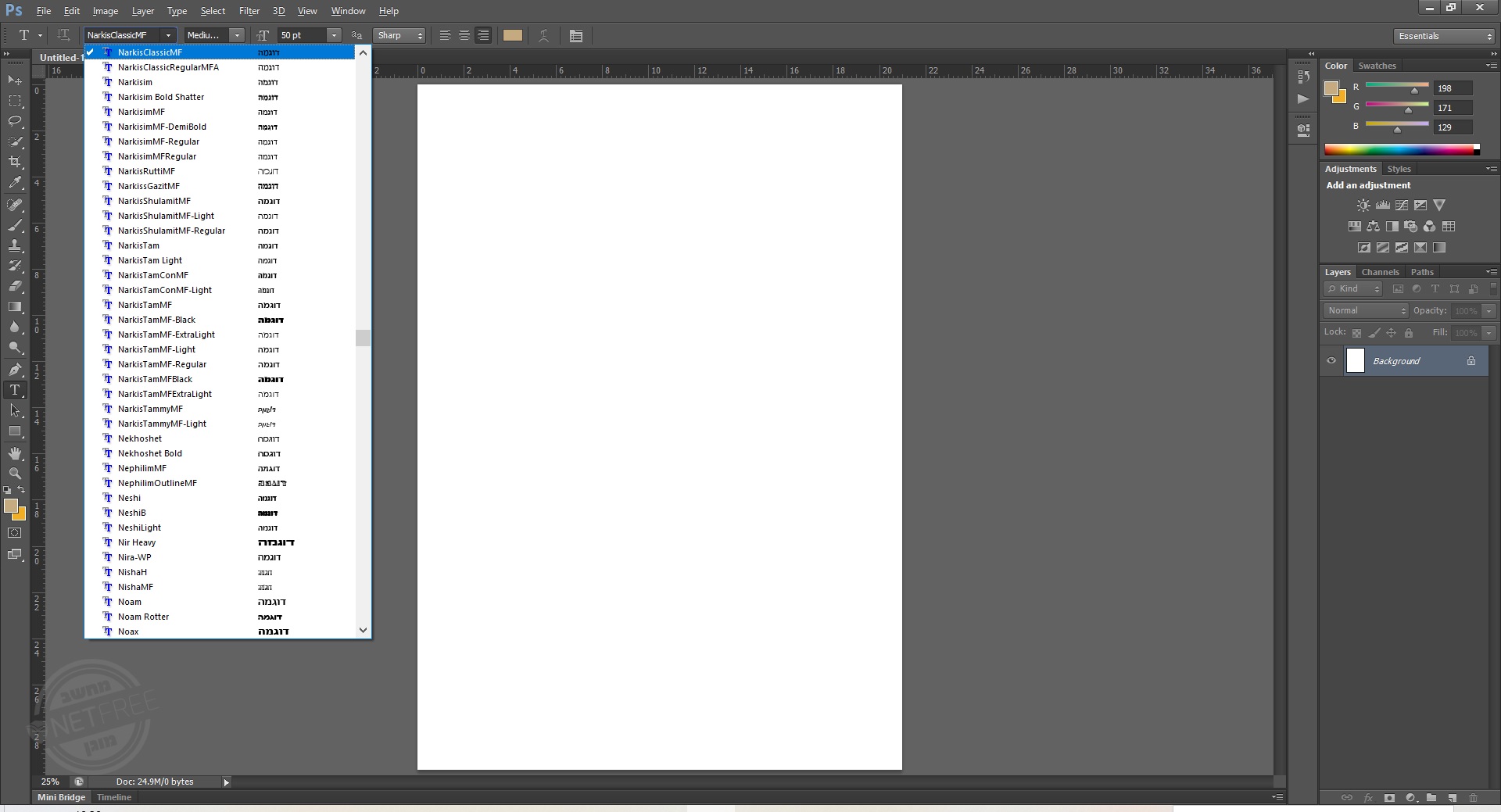The height and width of the screenshot is (812, 1501).
Task: Select the Lasso tool
Action: (15, 121)
